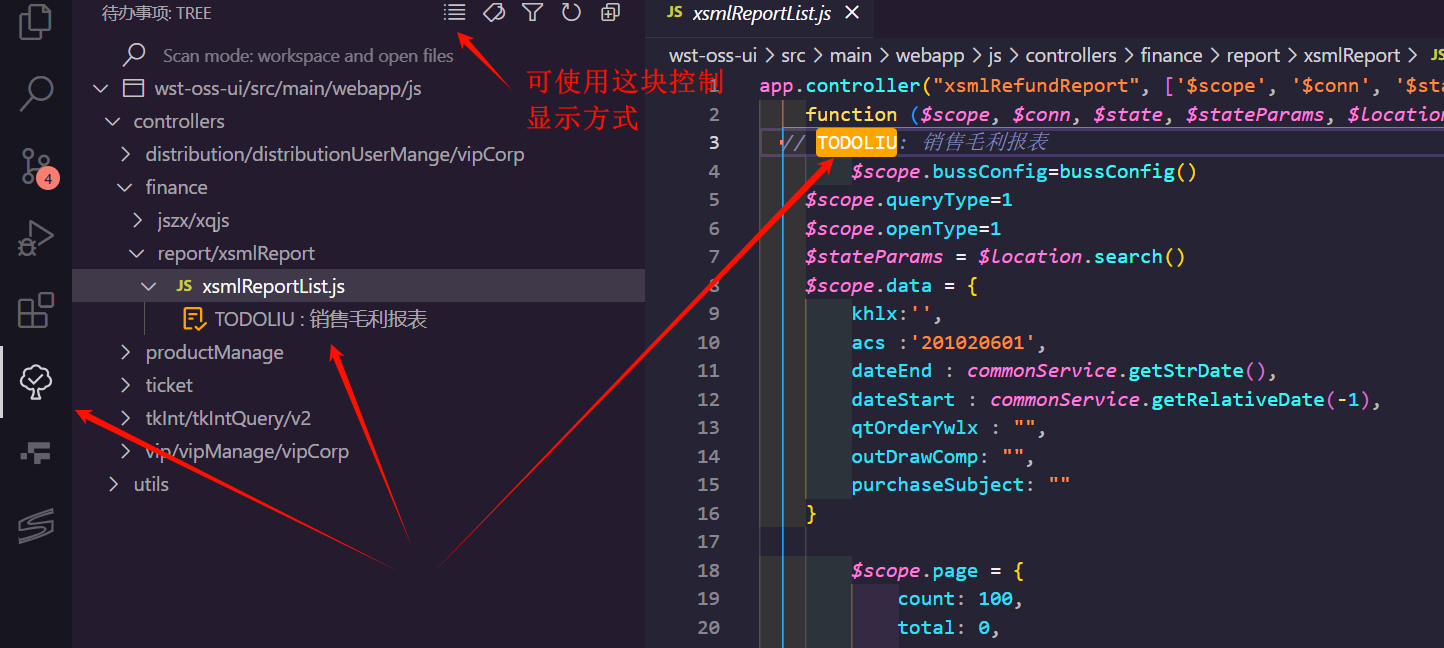Expand the utils folder
Screen dimensions: 1444x648
(x=112, y=484)
